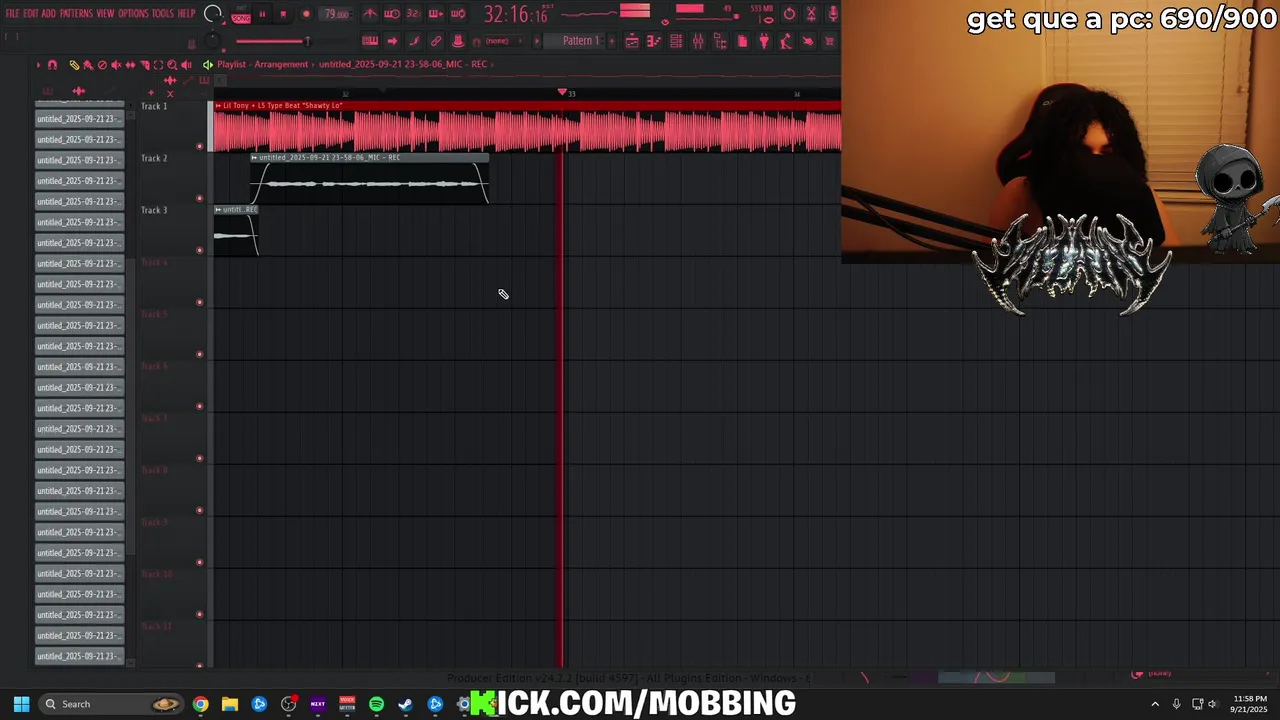Open the TOOLS menu
Viewport: 1280px width, 720px height.
pyautogui.click(x=163, y=13)
